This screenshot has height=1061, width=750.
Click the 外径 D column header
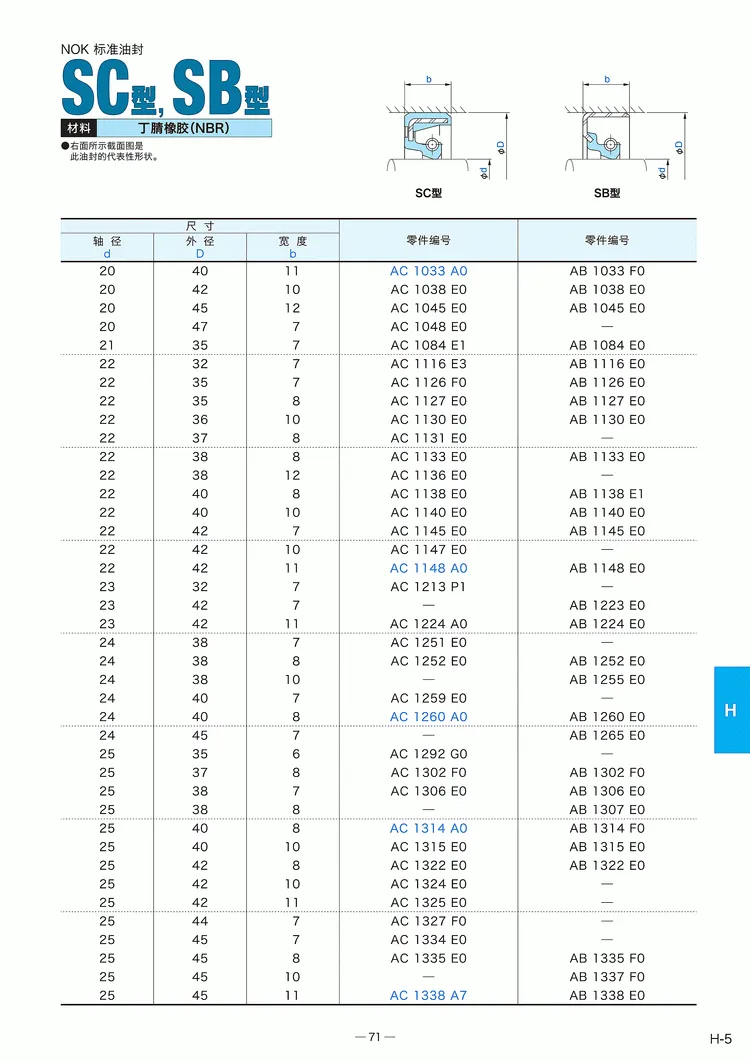click(200, 247)
